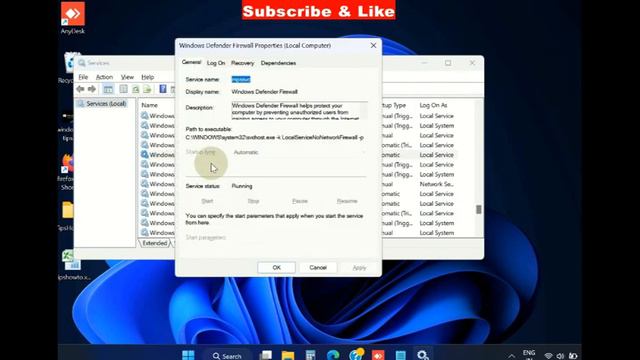Image resolution: width=640 pixels, height=360 pixels.
Task: Toggle Show/Hide Console Tree toolbar icon
Action: tap(108, 89)
